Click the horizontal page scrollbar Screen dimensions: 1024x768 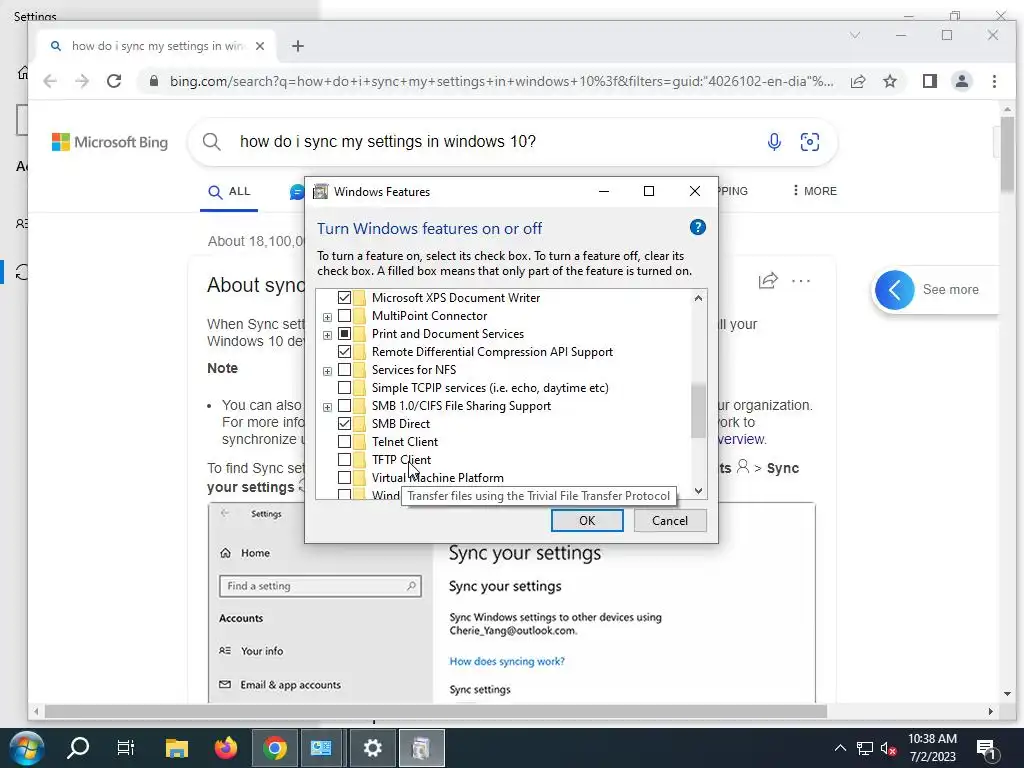[436, 711]
